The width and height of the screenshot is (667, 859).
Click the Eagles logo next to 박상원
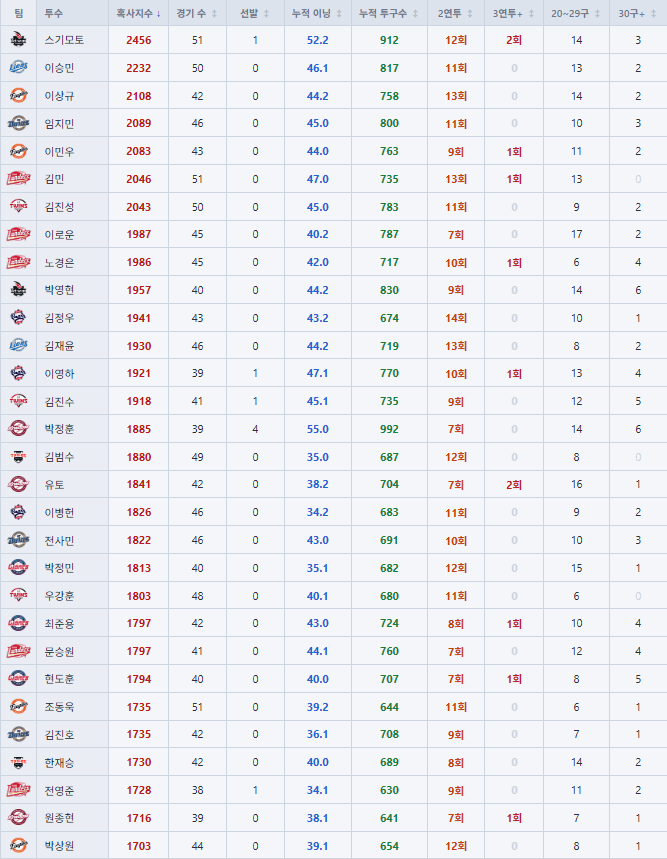click(x=18, y=845)
